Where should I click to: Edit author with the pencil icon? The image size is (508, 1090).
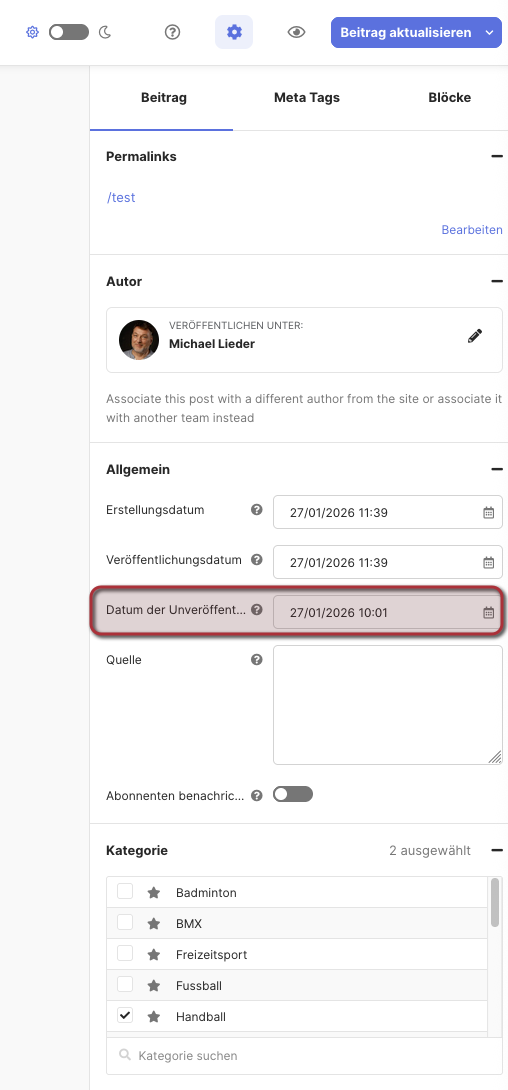click(475, 337)
